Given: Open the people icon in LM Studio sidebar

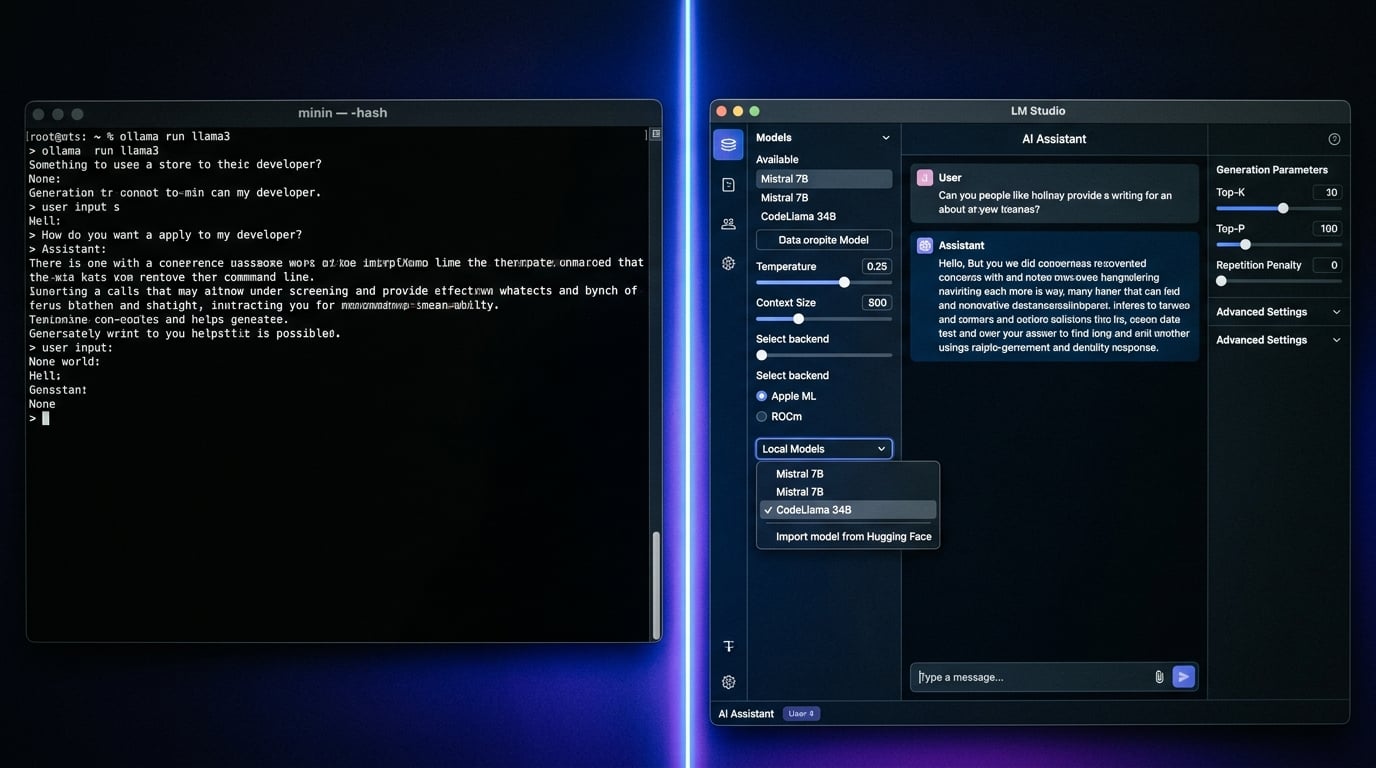Looking at the screenshot, I should [728, 224].
